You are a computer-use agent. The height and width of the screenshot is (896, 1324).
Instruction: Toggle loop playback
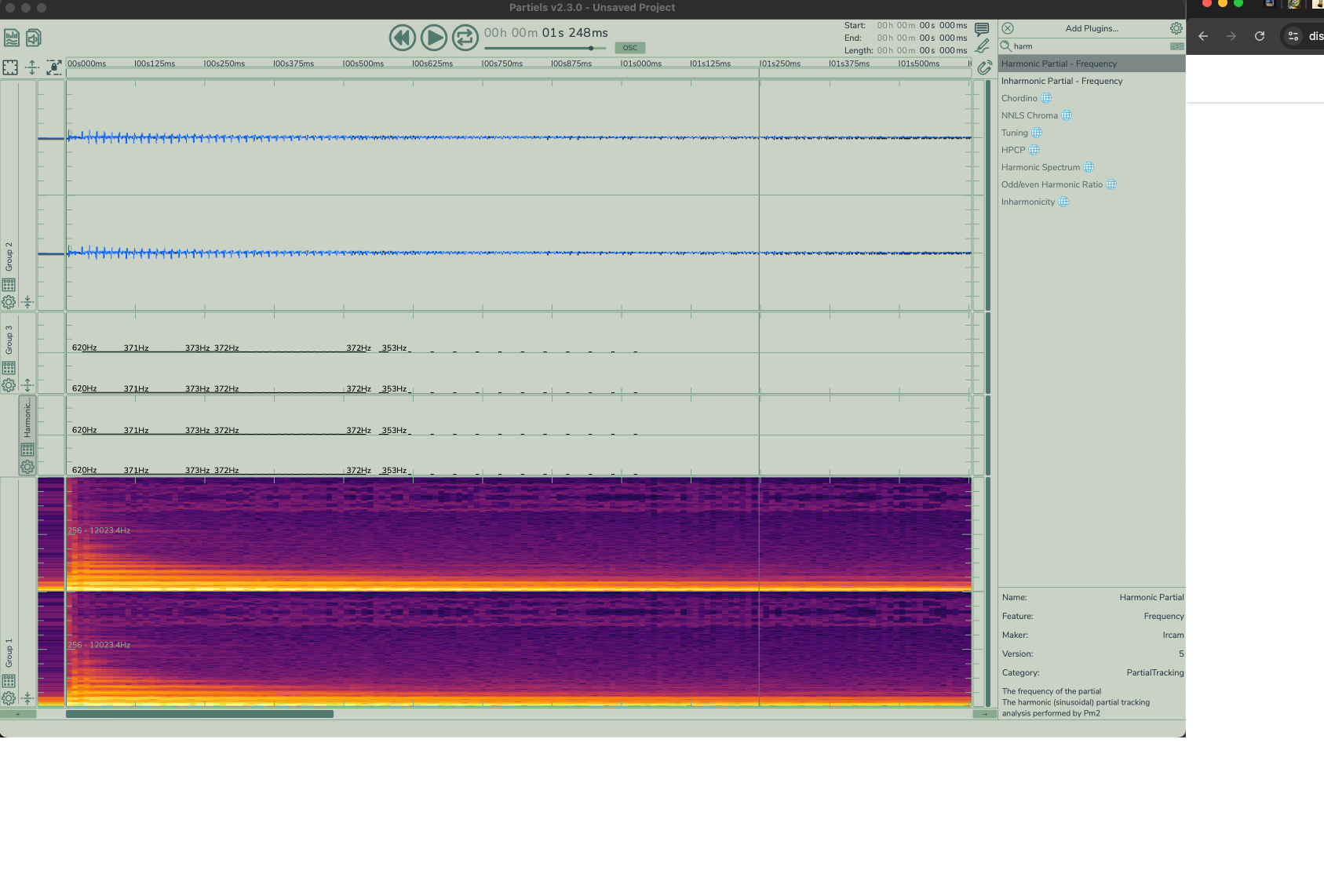[x=465, y=38]
